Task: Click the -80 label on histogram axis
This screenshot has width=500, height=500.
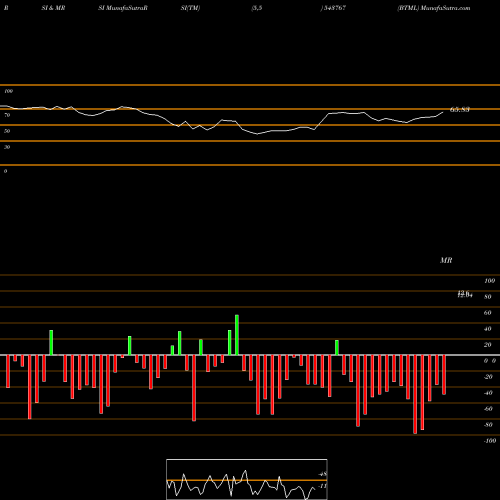Action: point(488,425)
